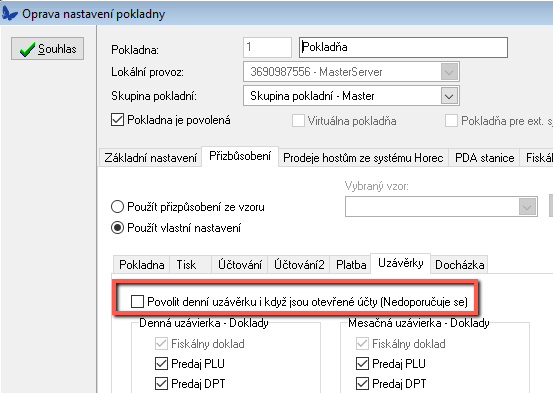Enable Povolit denní uzávěrku checkbox

pos(137,302)
